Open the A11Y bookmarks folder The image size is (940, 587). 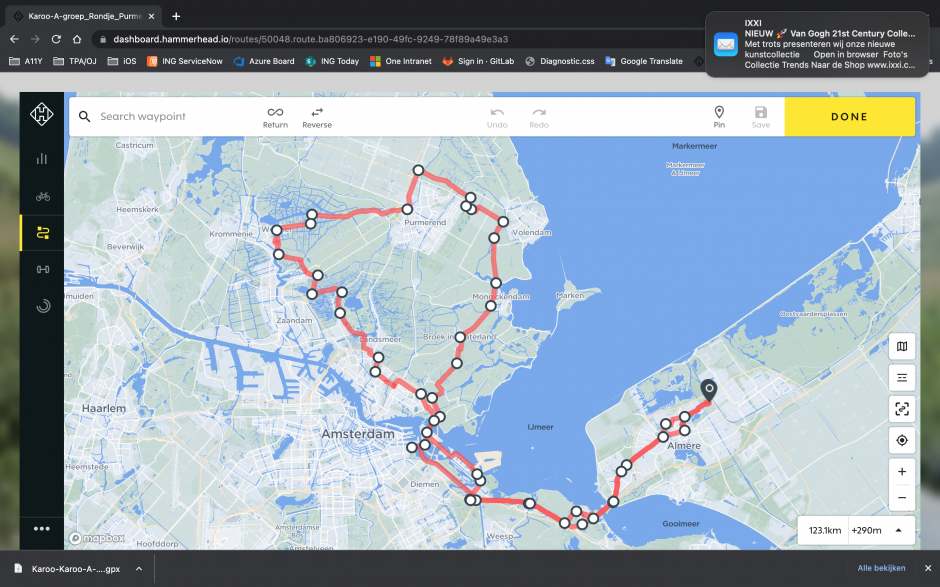(25, 61)
